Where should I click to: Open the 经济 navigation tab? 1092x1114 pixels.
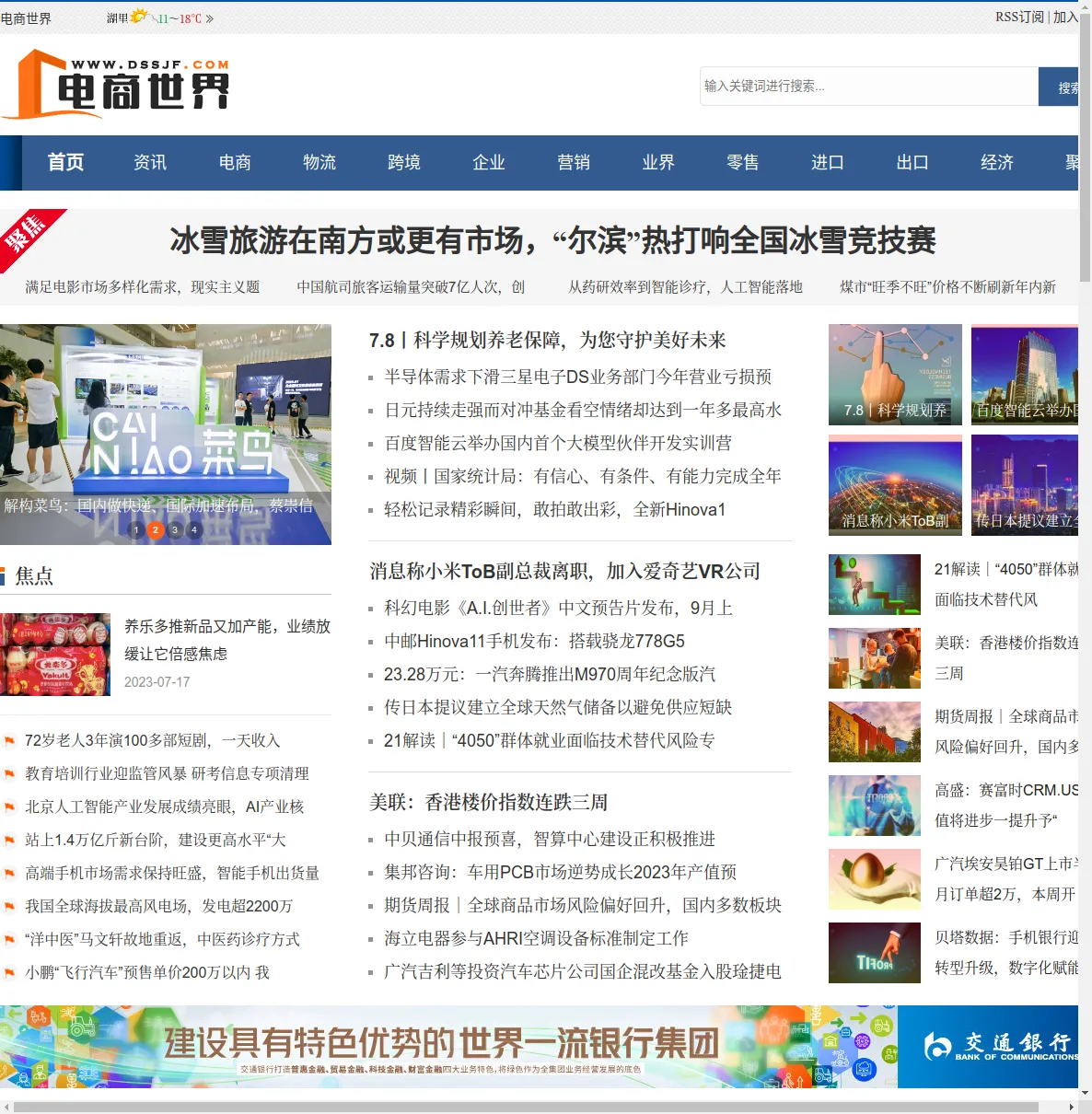(x=997, y=162)
